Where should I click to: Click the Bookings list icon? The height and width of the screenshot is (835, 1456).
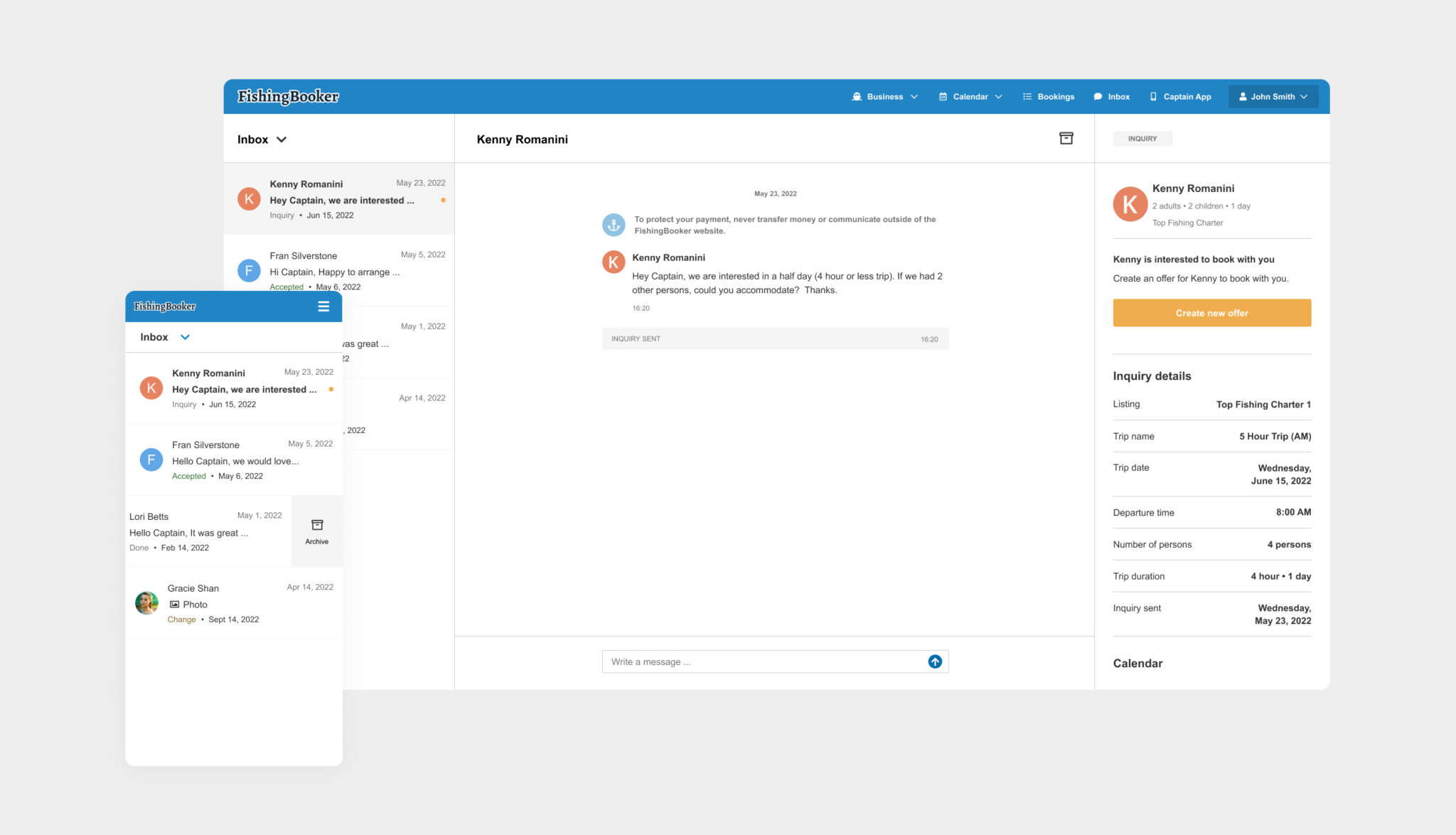click(x=1026, y=96)
